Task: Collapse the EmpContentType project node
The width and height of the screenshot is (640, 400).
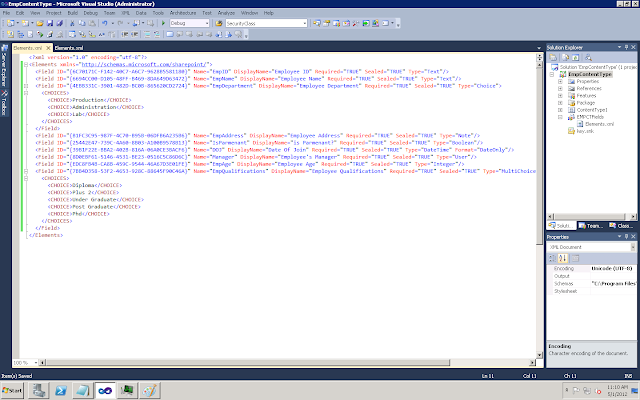Action: point(552,74)
